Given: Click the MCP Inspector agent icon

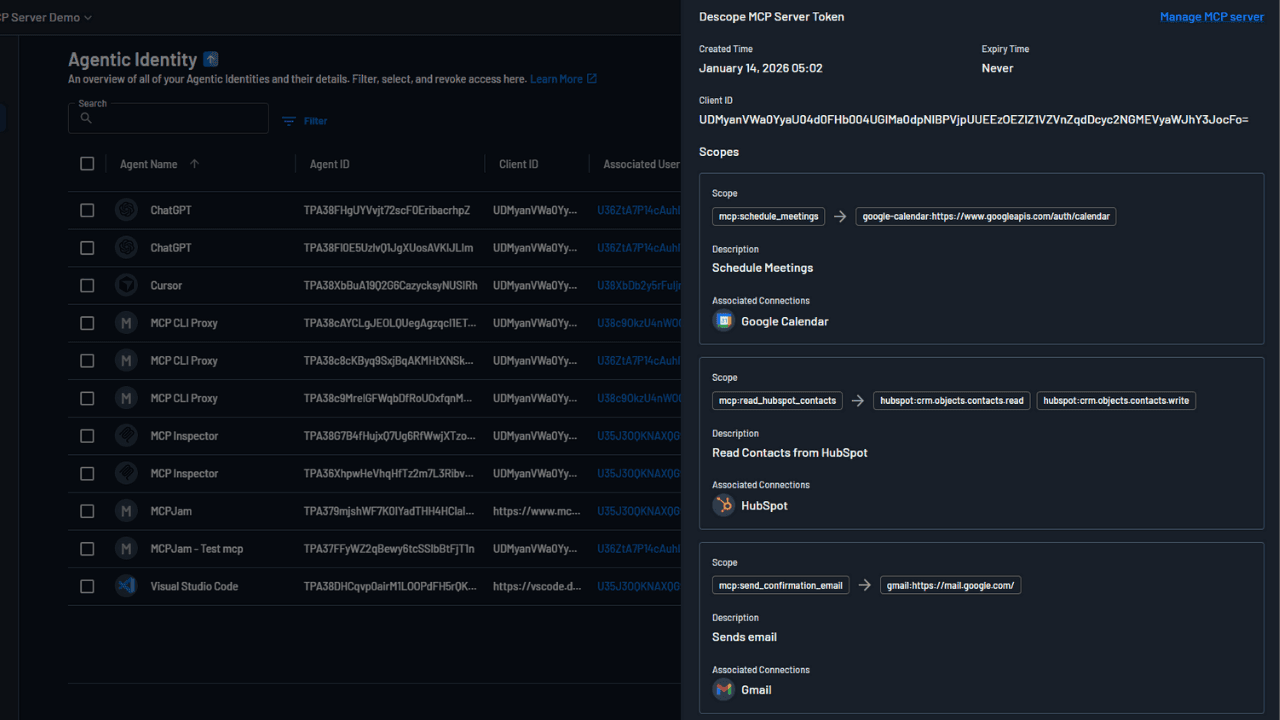Looking at the screenshot, I should 126,435.
